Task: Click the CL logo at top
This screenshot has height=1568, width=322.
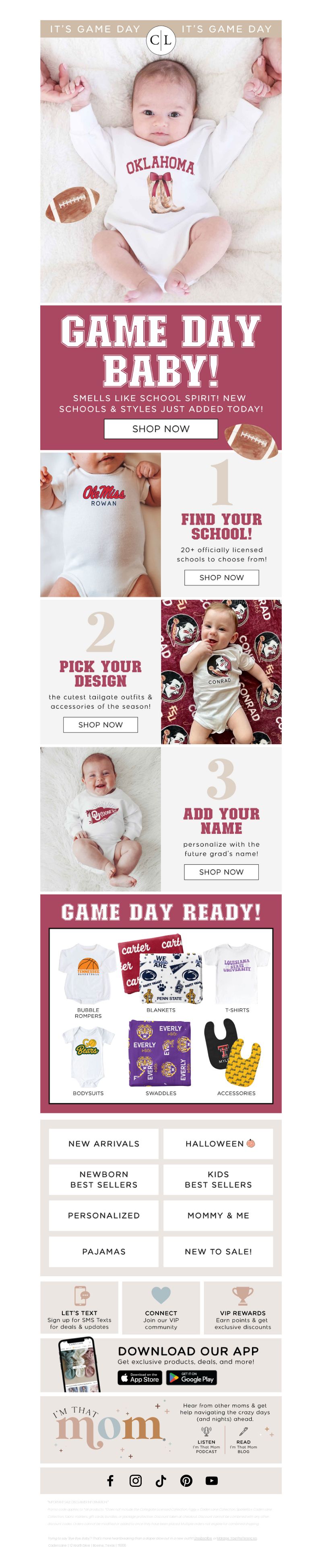Action: coord(161,40)
